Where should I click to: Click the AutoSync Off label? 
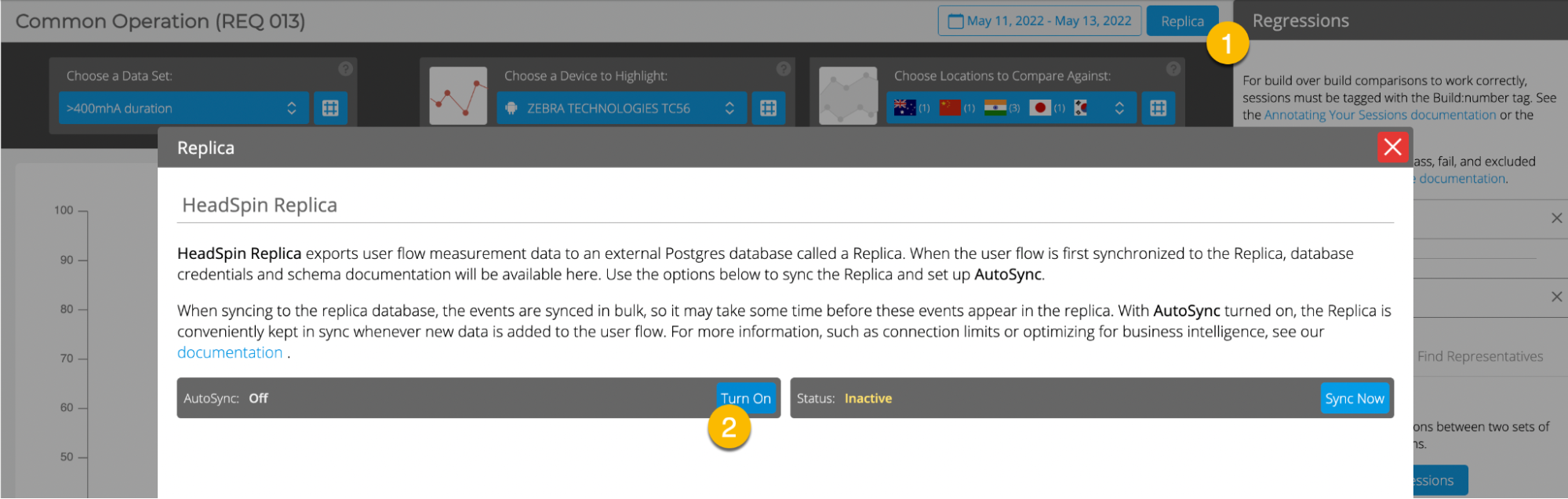pos(226,399)
